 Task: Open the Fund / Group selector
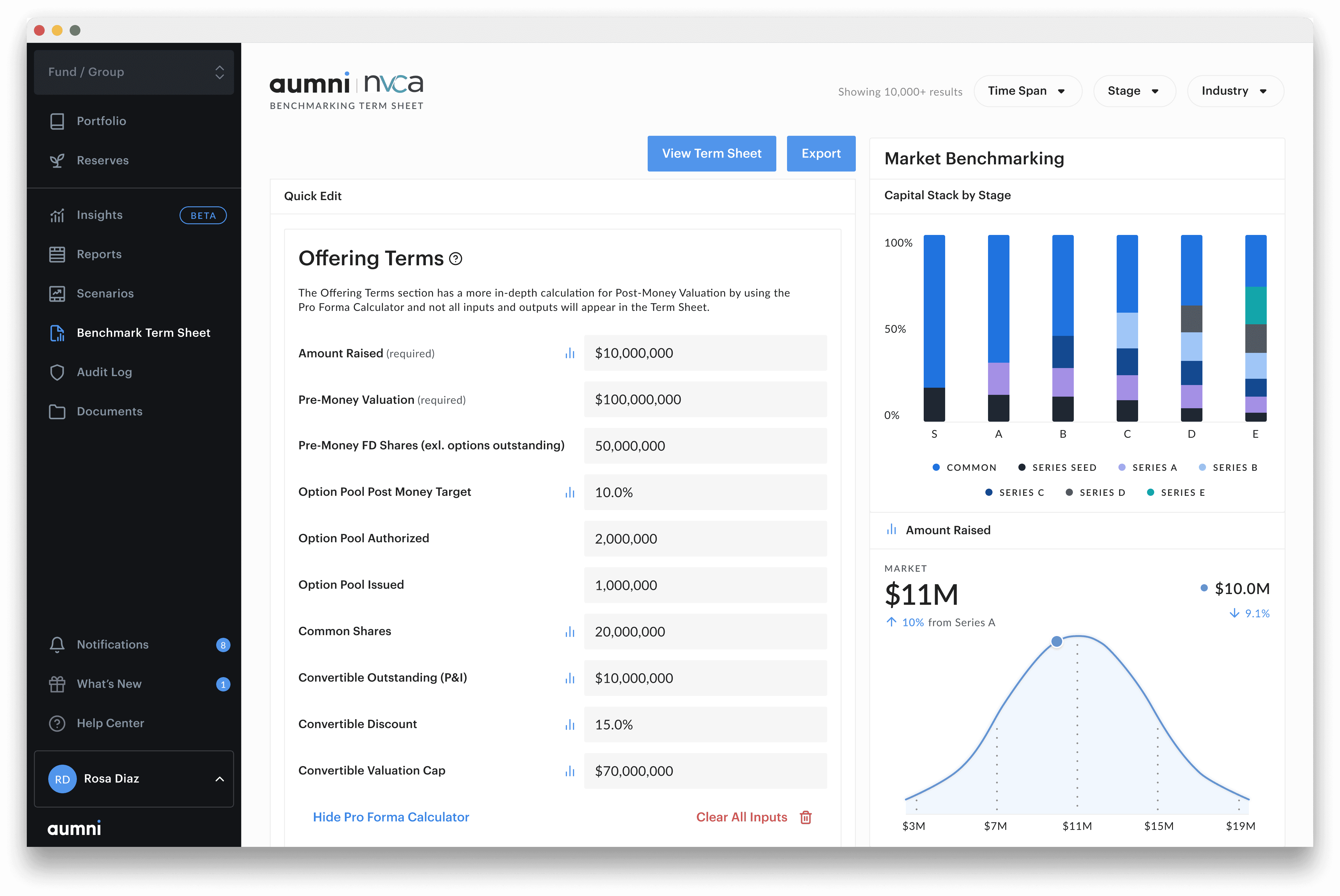coord(134,72)
